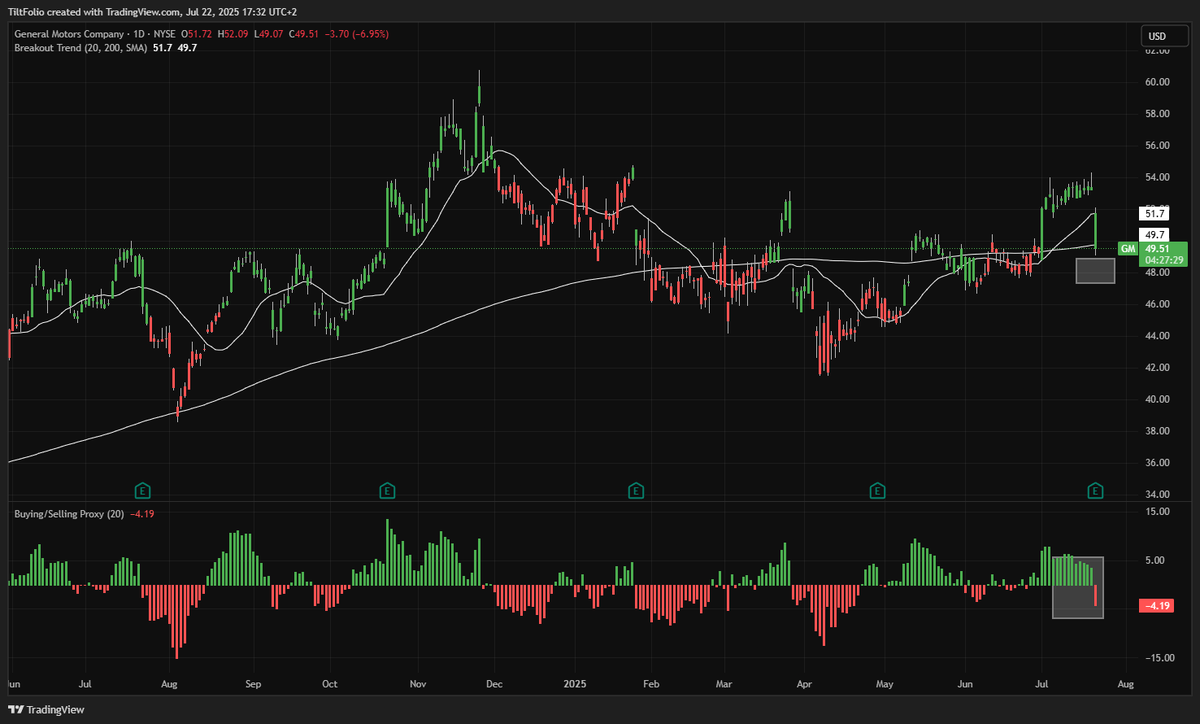Click the 46.00 price axis label
The image size is (1200, 724).
[x=1157, y=304]
